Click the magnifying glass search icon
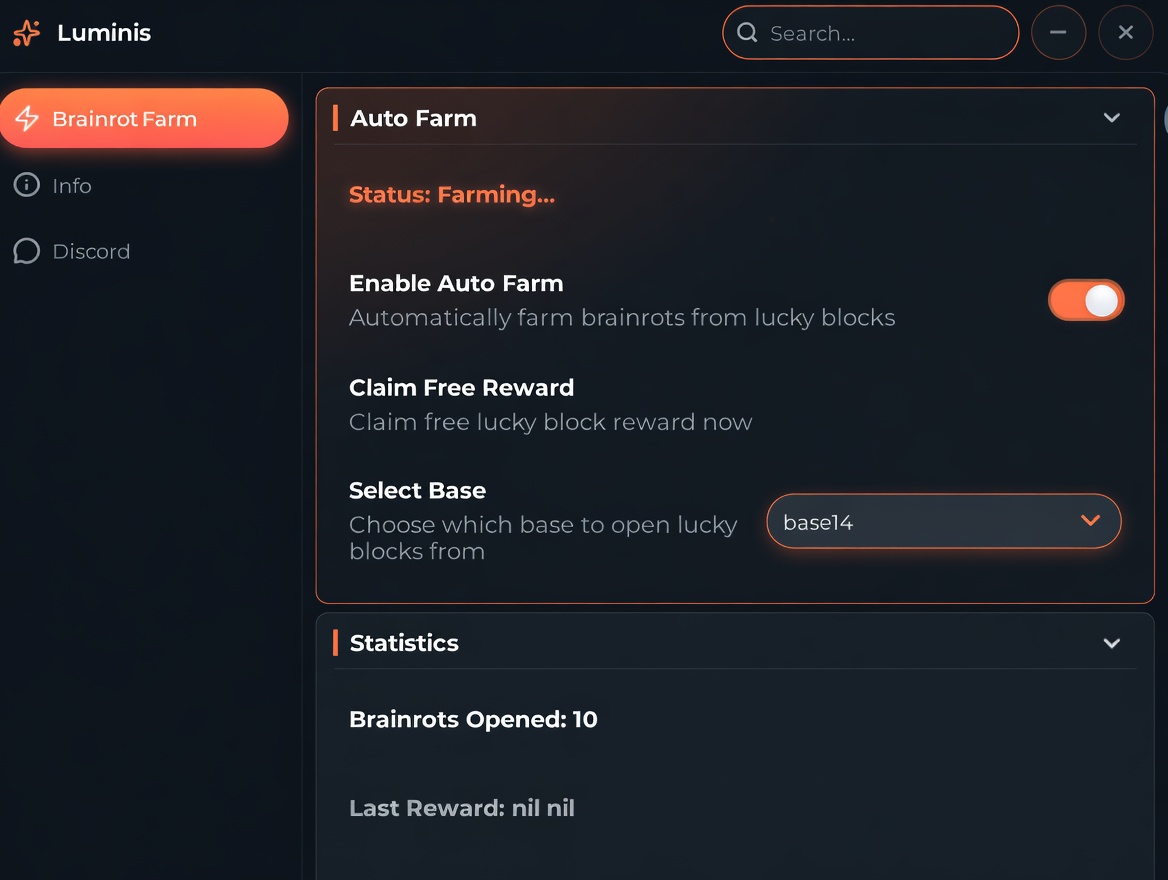 coord(747,33)
